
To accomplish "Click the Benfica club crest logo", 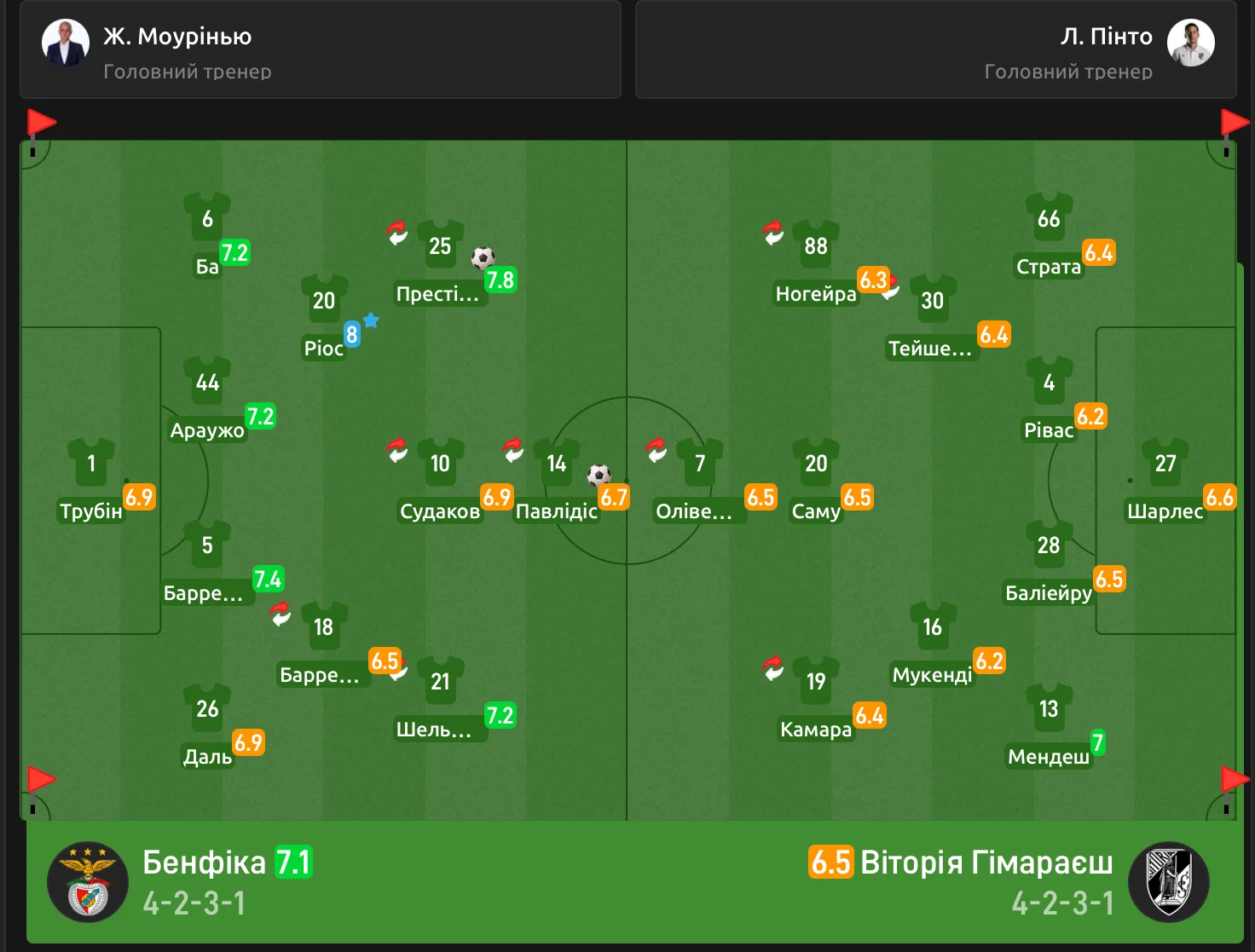I will click(88, 882).
